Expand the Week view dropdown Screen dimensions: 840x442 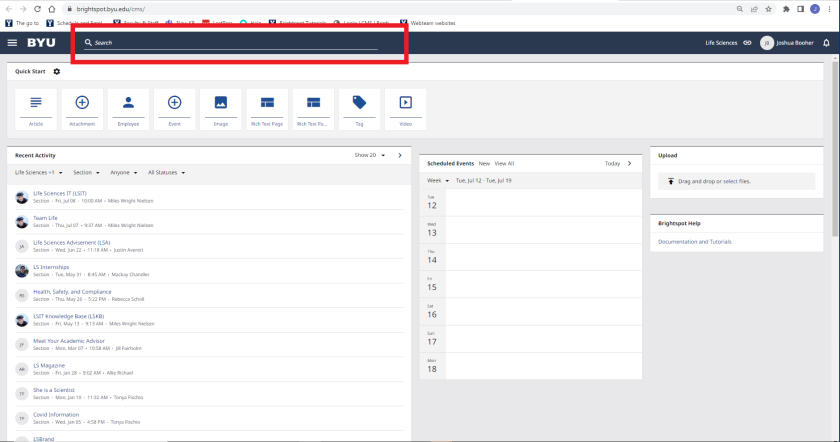point(438,181)
